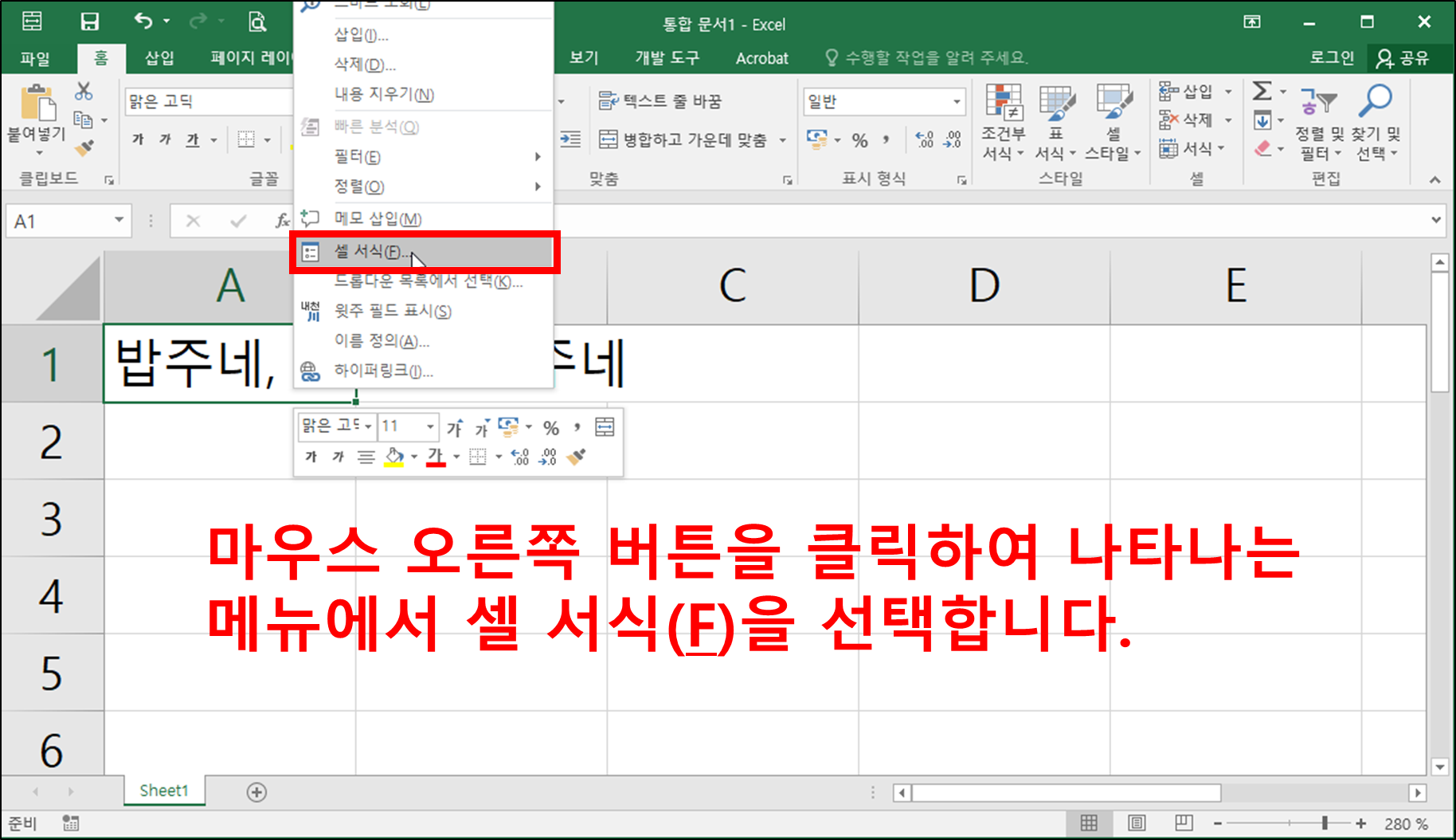Image resolution: width=1456 pixels, height=840 pixels.
Task: Toggle bold in the mini toolbar
Action: 311,457
